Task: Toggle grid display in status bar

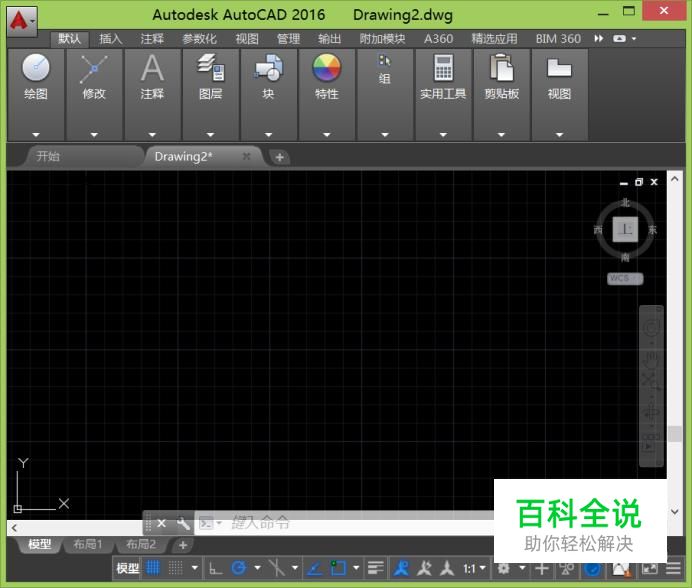Action: point(154,568)
